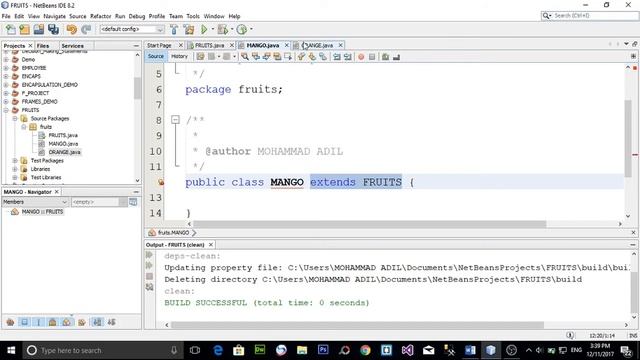Screen dimensions: 640x360
Task: Click the Find Selection magnifier icon
Action: (245, 57)
